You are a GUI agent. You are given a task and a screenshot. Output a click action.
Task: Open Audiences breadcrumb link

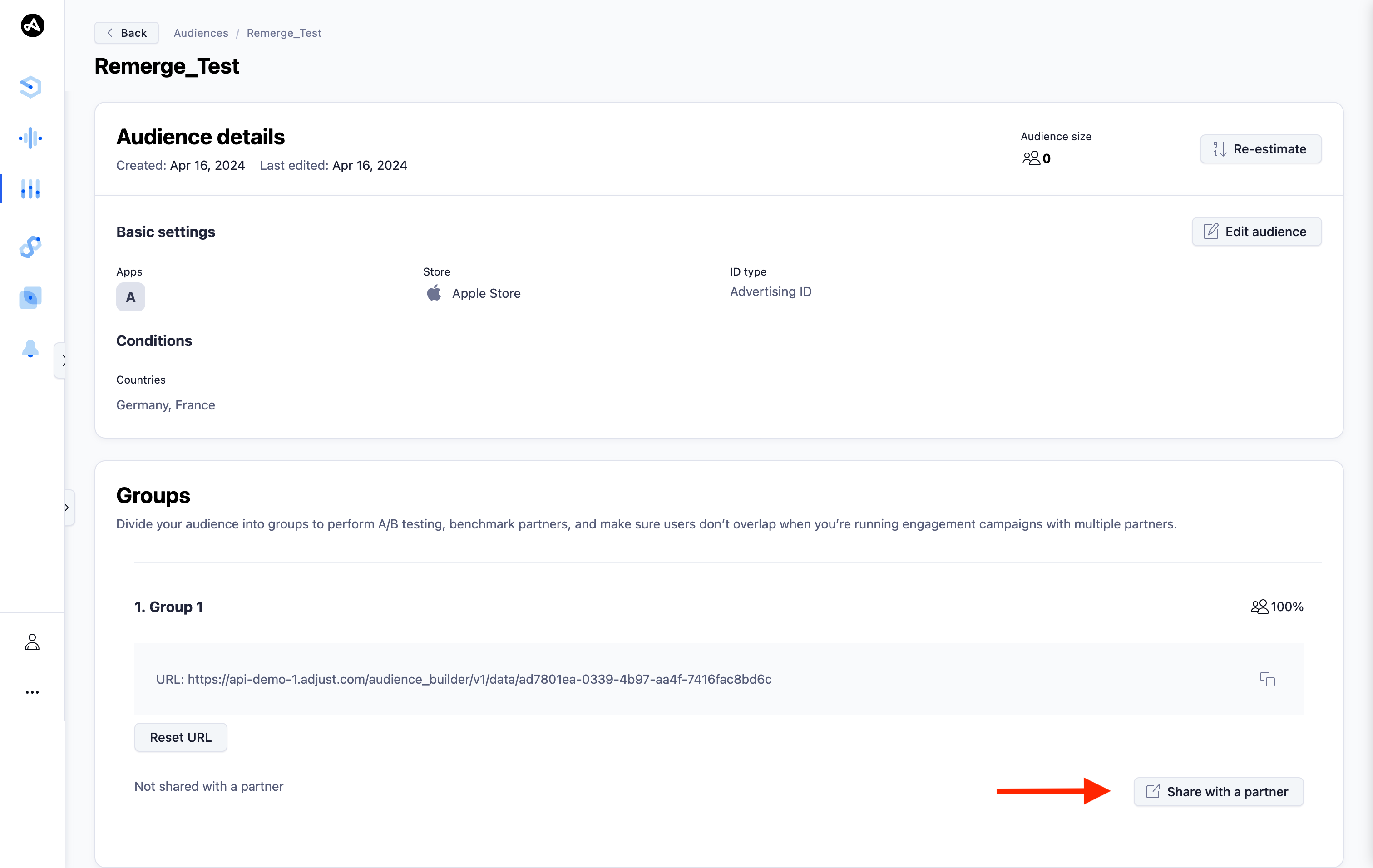point(201,33)
